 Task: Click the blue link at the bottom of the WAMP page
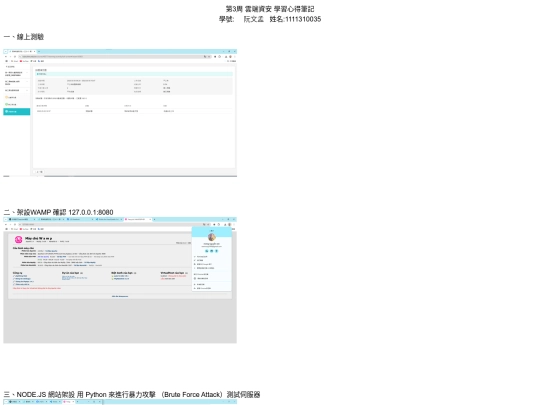click(x=120, y=296)
